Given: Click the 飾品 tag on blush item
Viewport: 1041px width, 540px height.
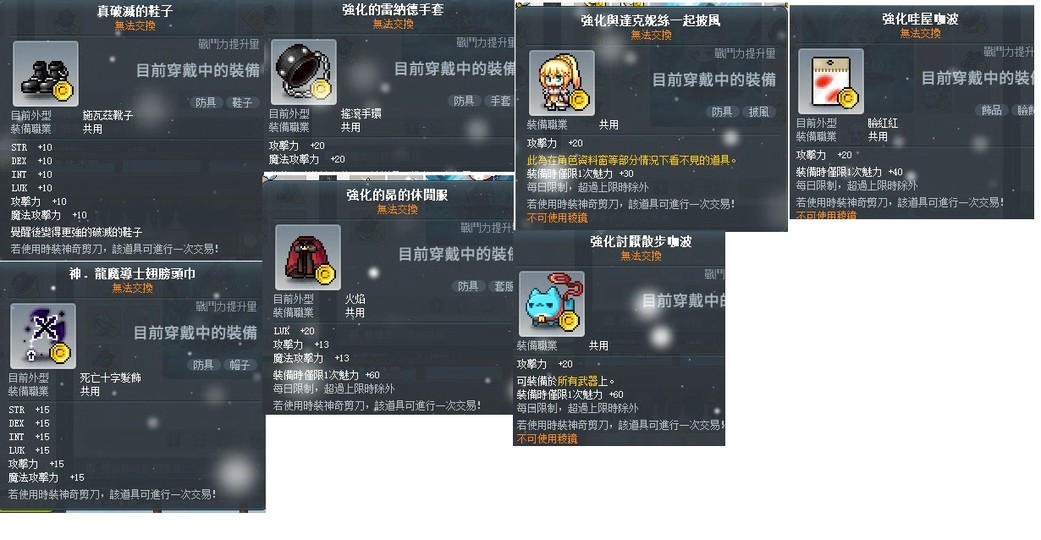Looking at the screenshot, I should [991, 110].
